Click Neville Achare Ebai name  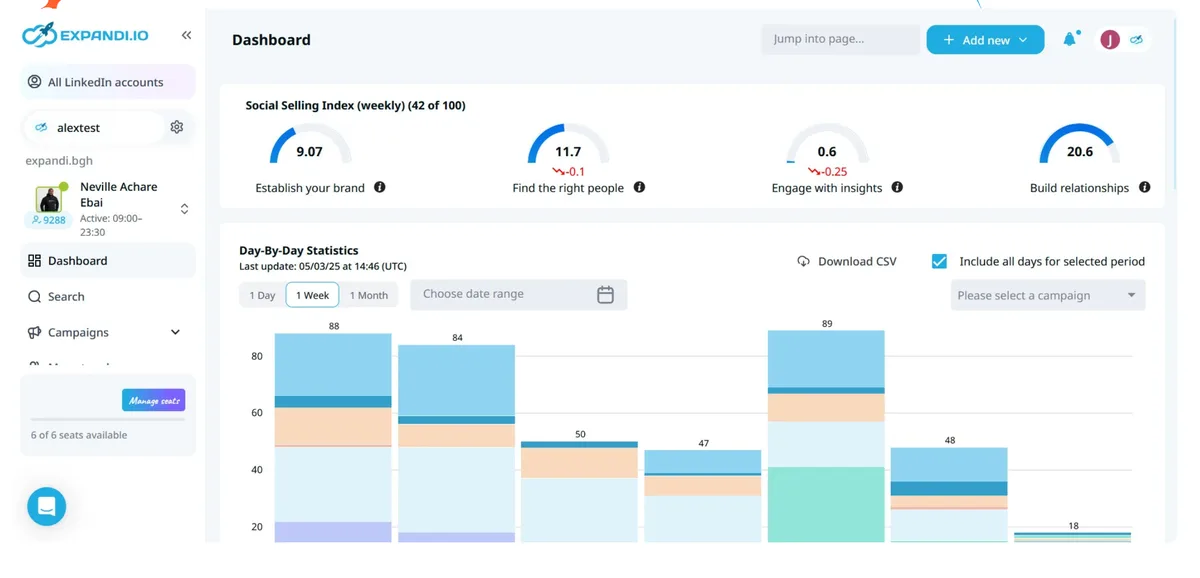tap(119, 194)
